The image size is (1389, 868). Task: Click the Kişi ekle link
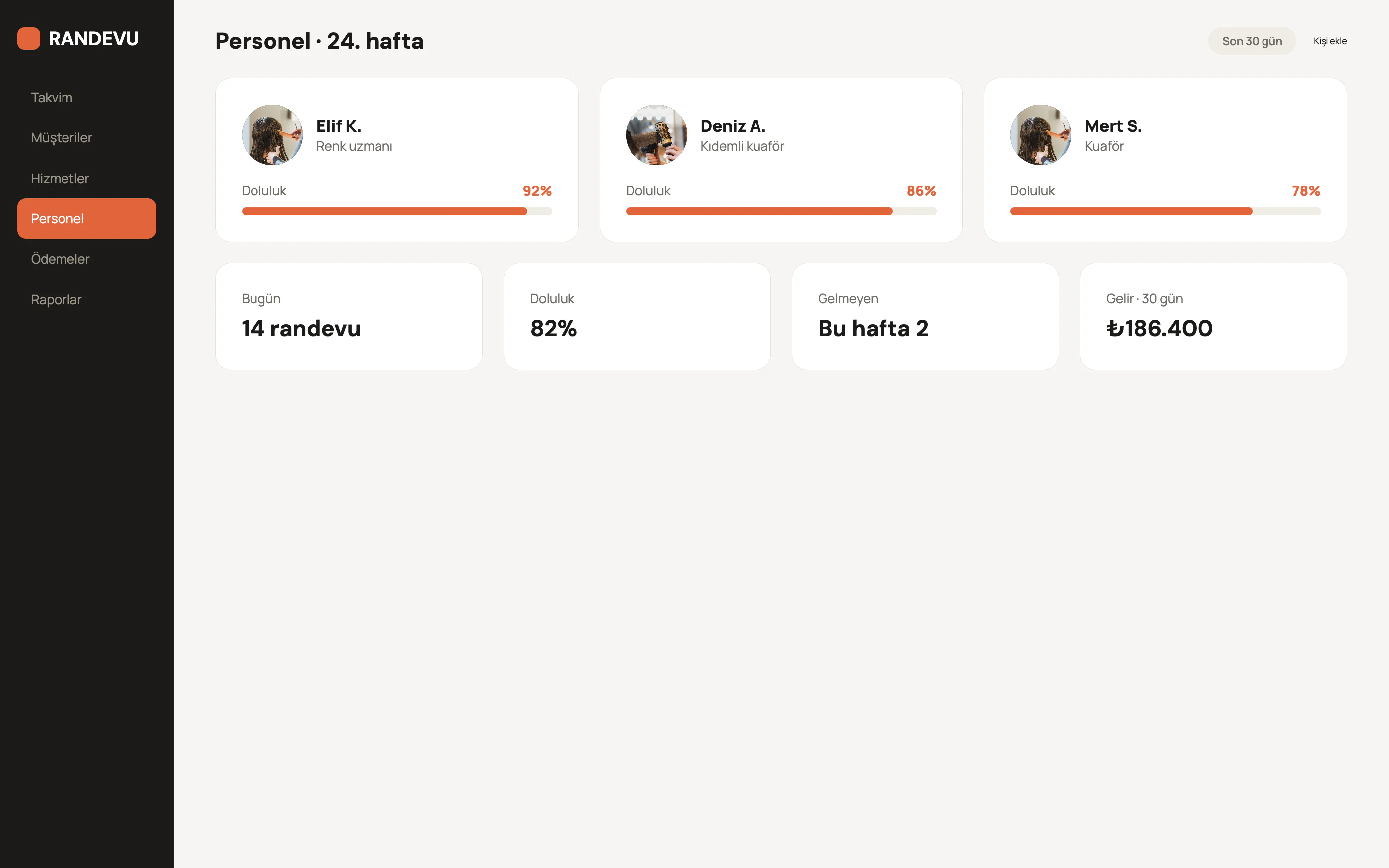tap(1330, 41)
